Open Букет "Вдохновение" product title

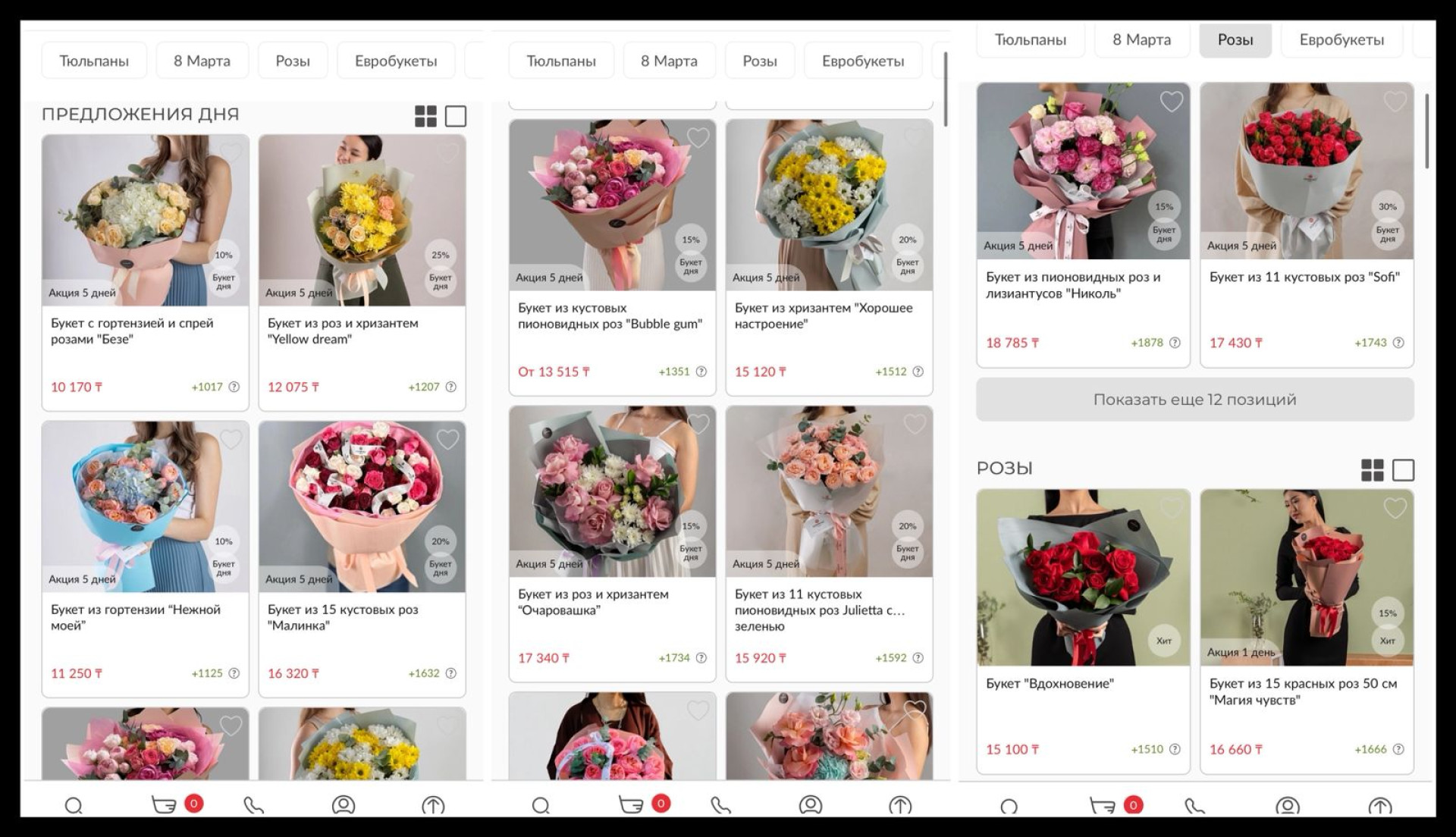[x=1050, y=684]
